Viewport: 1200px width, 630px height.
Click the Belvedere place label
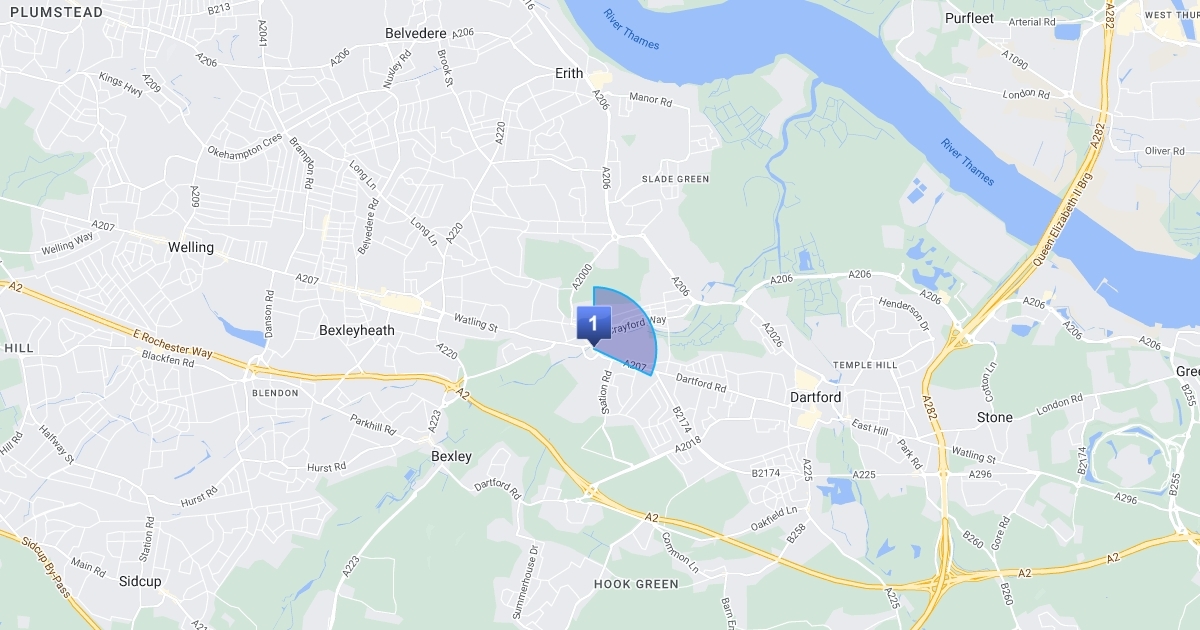pyautogui.click(x=415, y=33)
